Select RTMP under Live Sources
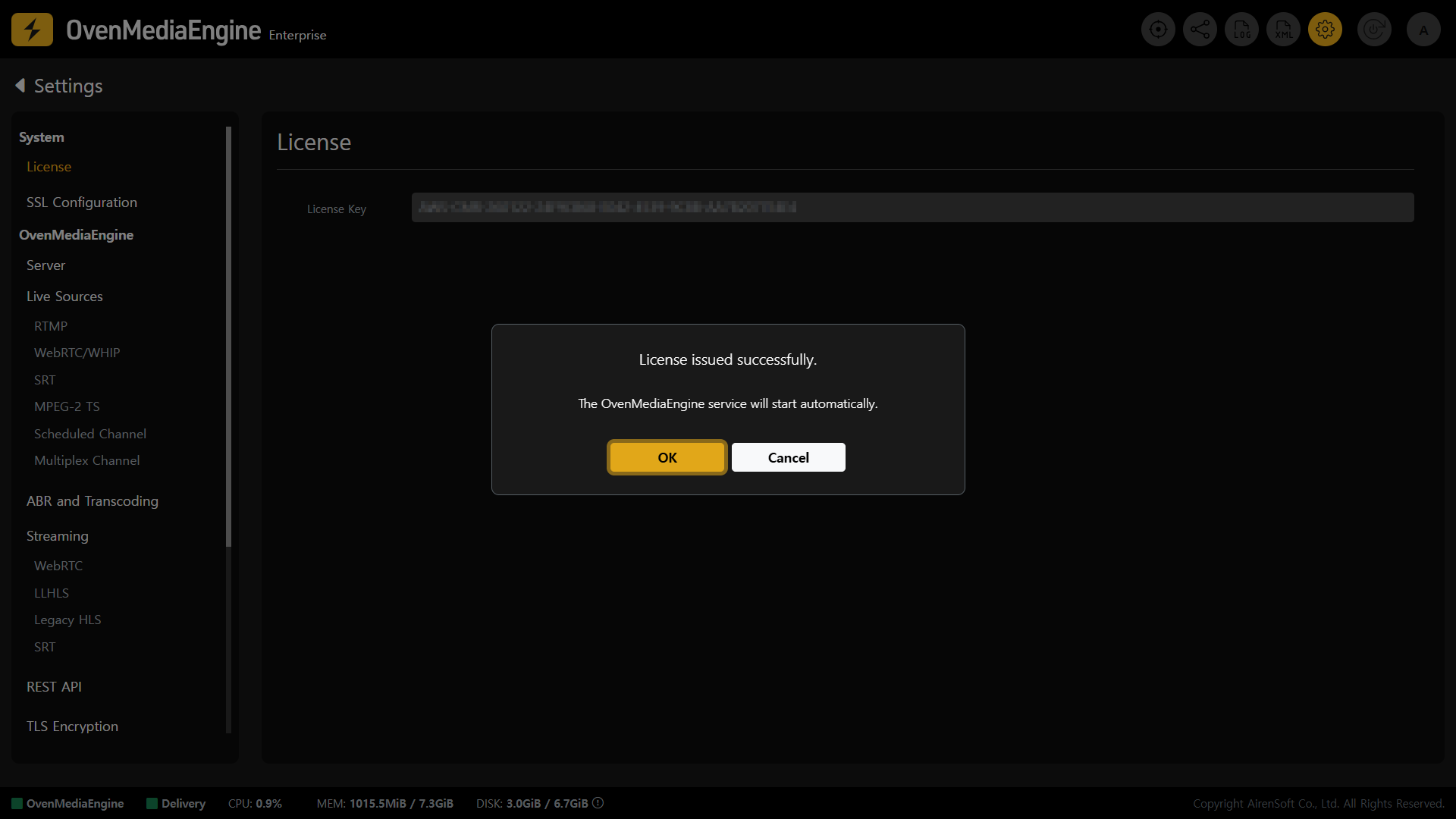This screenshot has width=1456, height=819. tap(51, 326)
